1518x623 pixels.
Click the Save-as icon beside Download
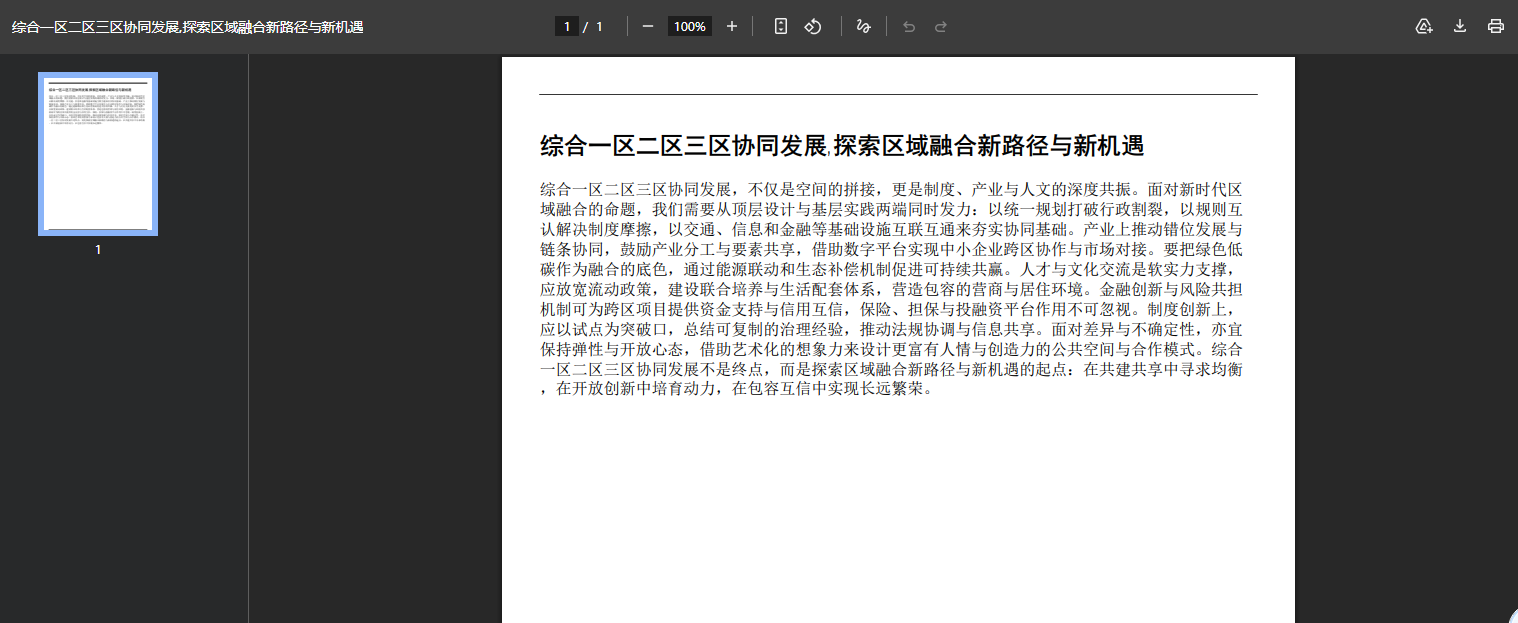coord(1423,26)
